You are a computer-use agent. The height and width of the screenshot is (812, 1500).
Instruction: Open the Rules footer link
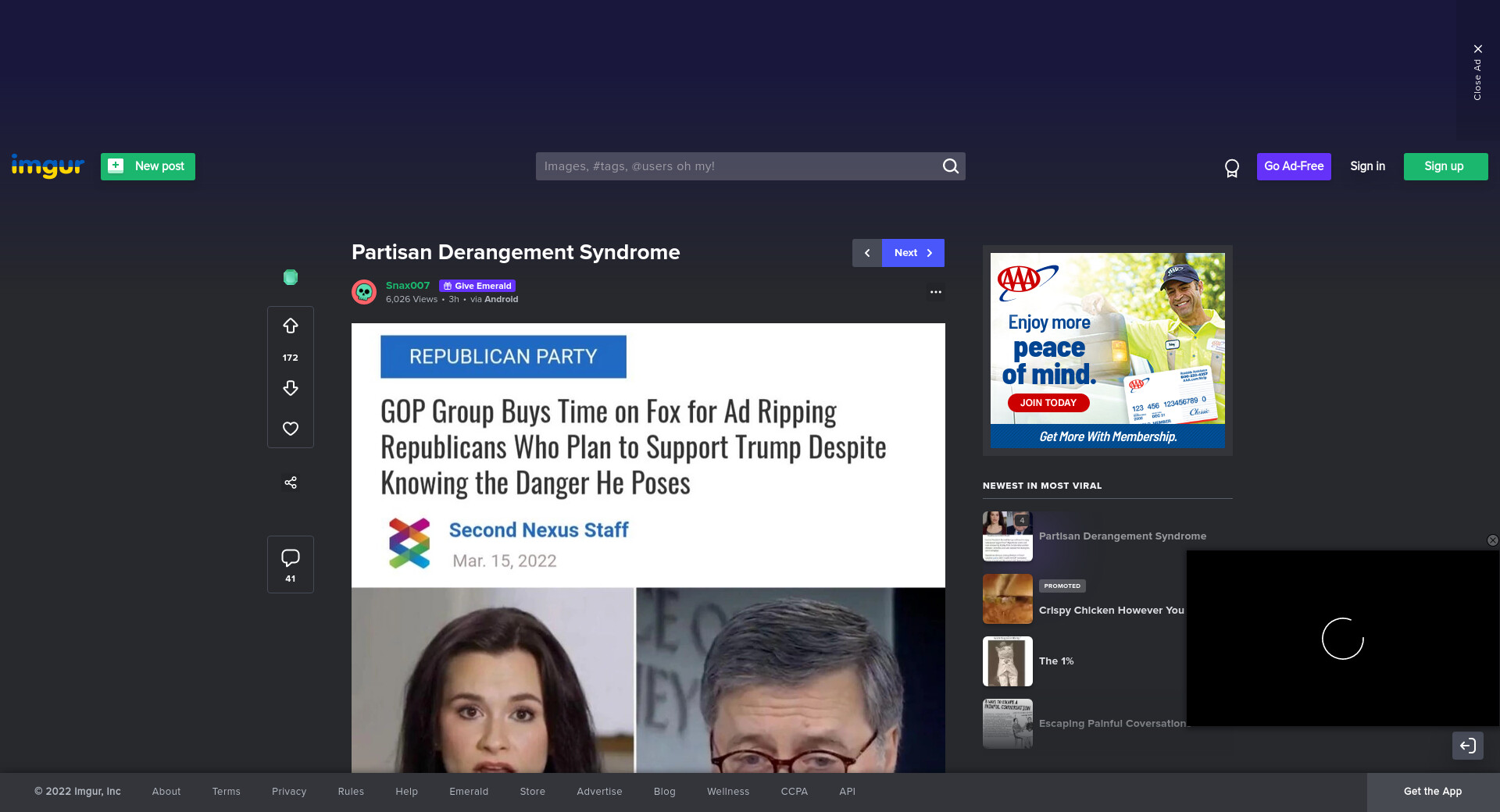point(351,792)
